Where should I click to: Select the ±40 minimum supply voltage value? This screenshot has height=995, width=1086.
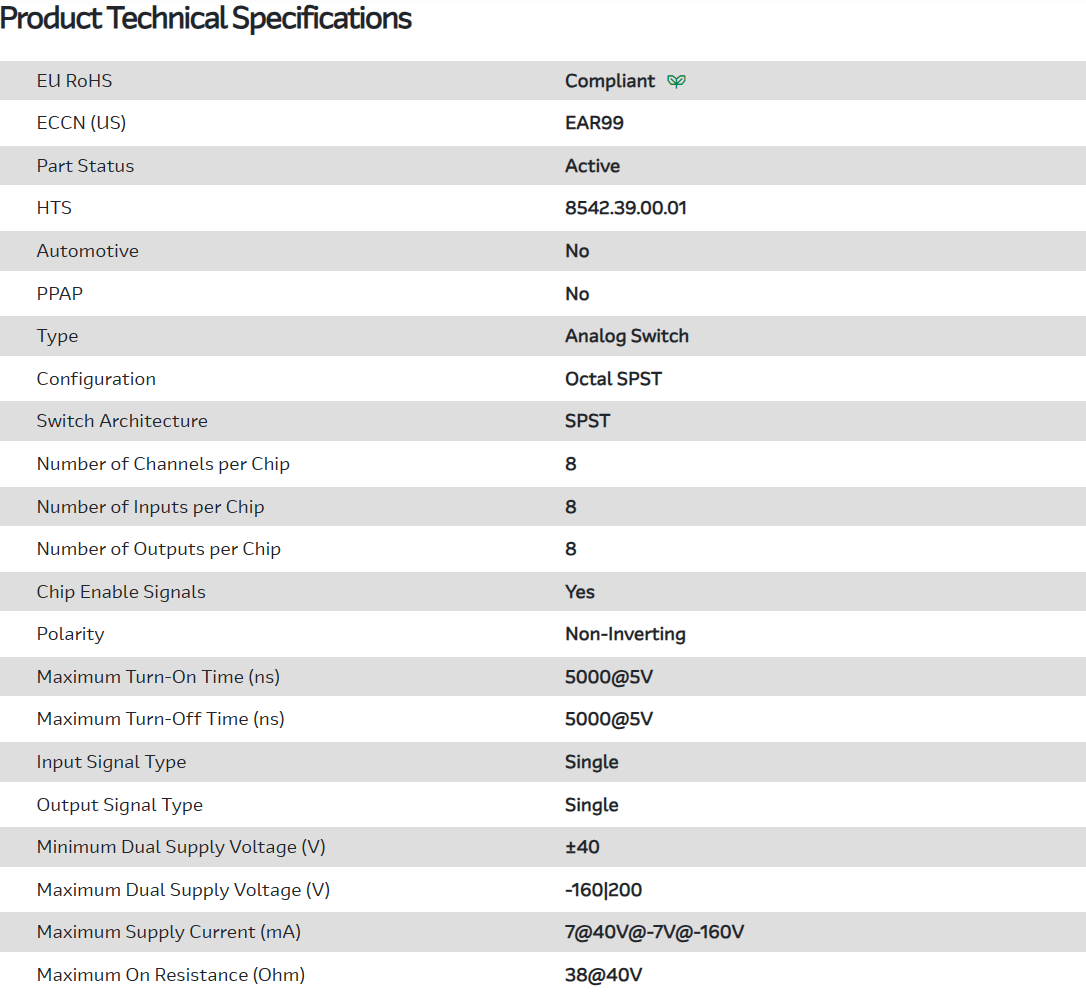tap(582, 847)
